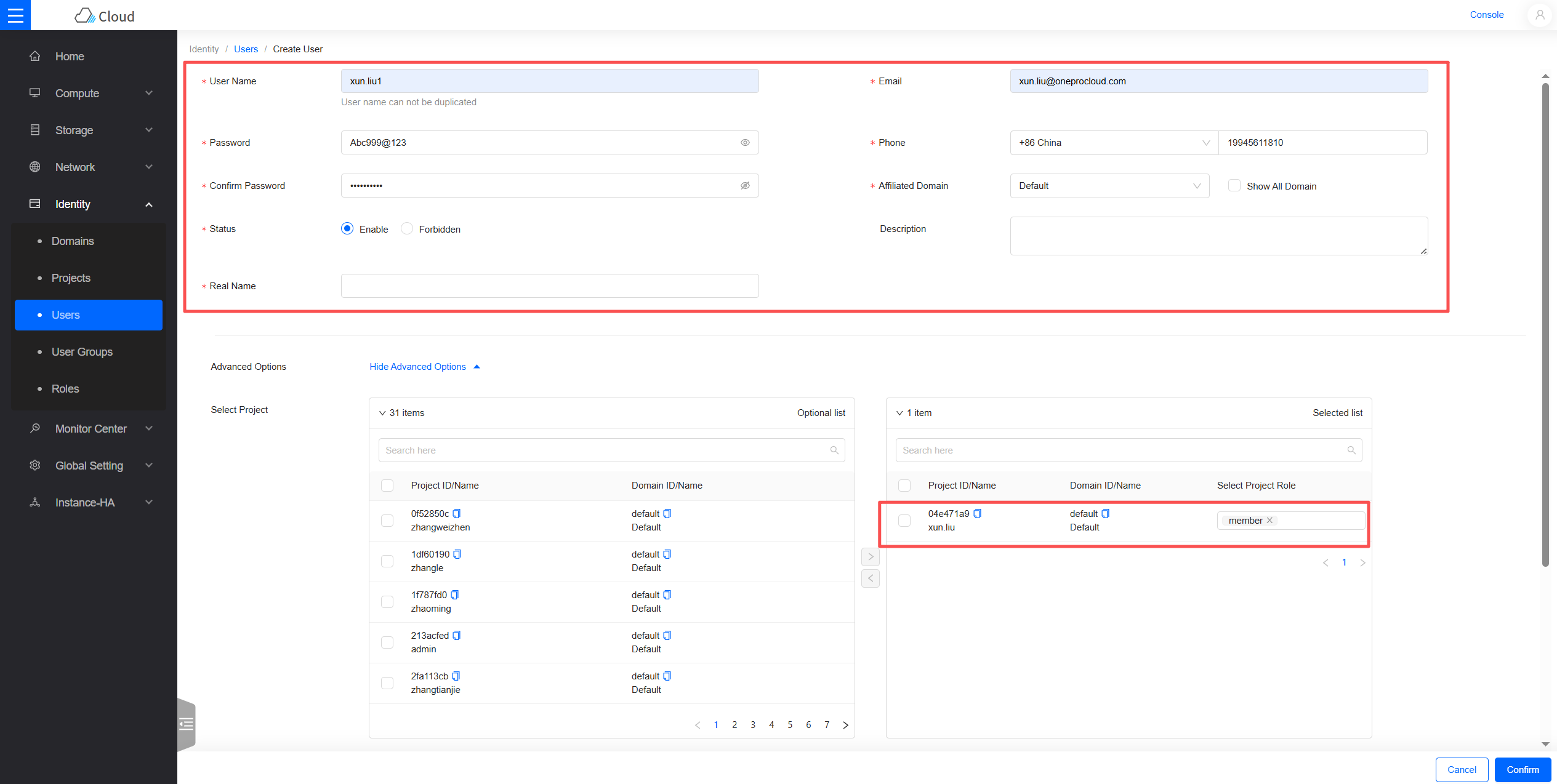Toggle Password visibility with the eye icon
1557x784 pixels.
click(745, 142)
